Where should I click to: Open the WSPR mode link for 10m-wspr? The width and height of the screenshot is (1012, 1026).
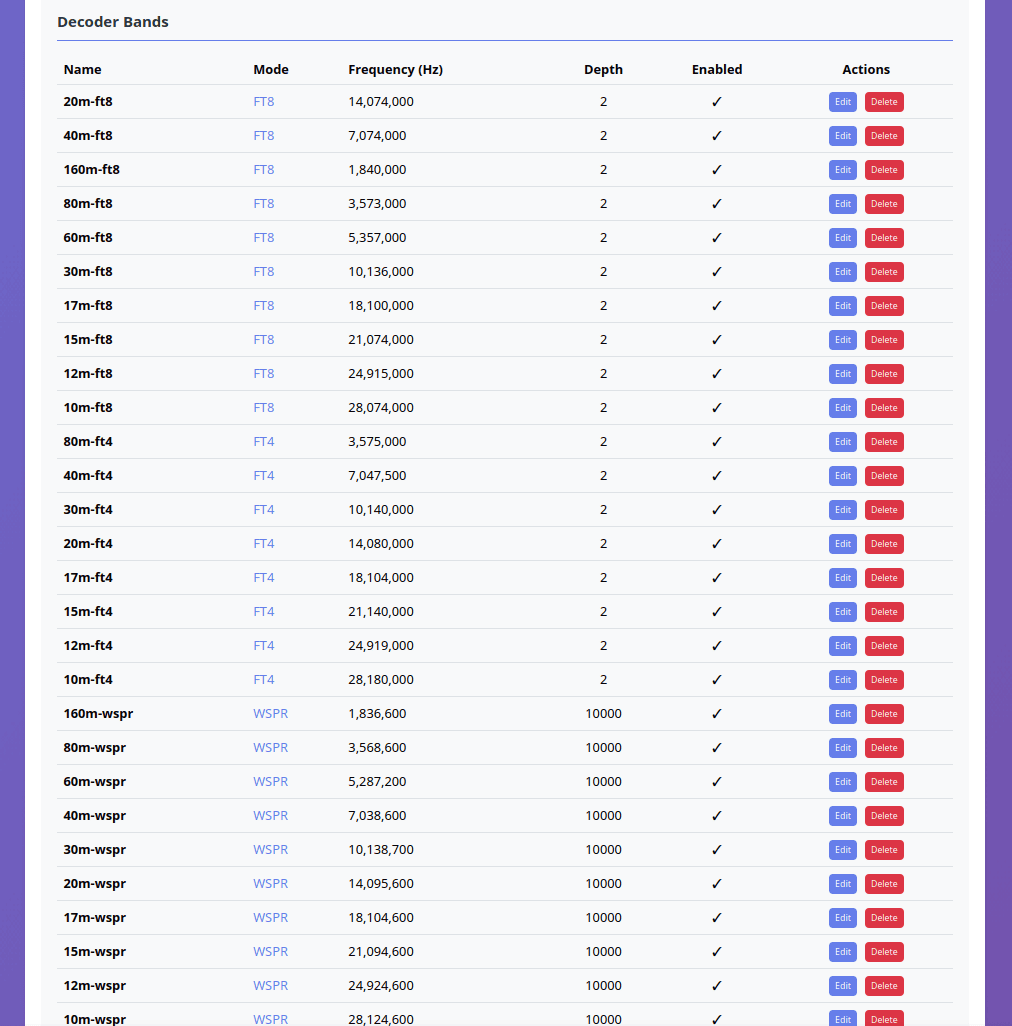270,1019
